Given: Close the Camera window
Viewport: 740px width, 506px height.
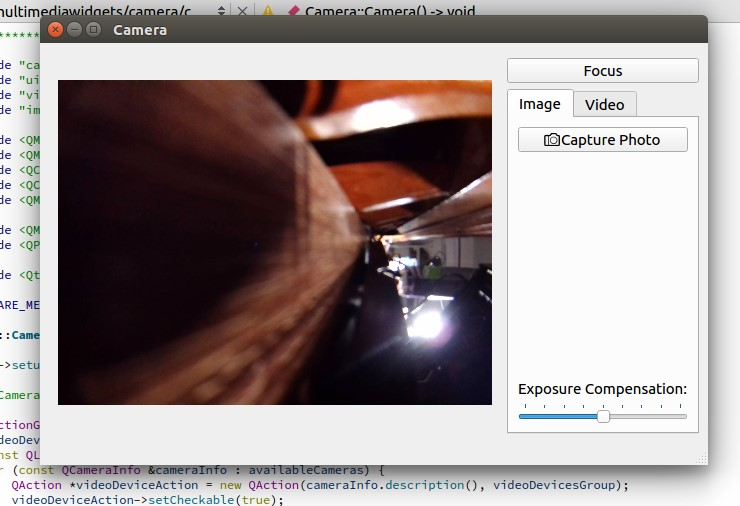Looking at the screenshot, I should tap(56, 30).
